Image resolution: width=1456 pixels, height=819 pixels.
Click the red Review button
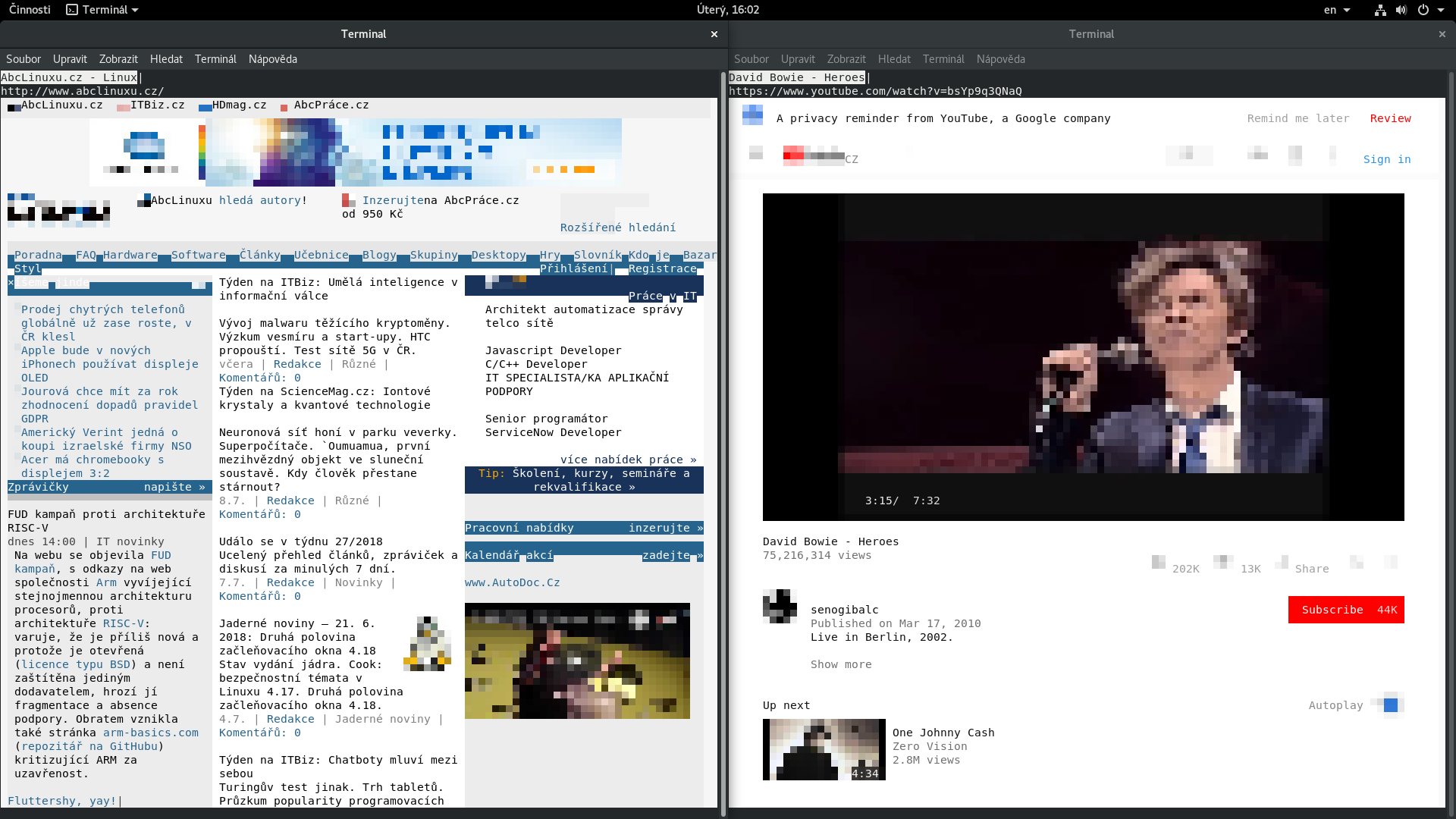point(1391,119)
